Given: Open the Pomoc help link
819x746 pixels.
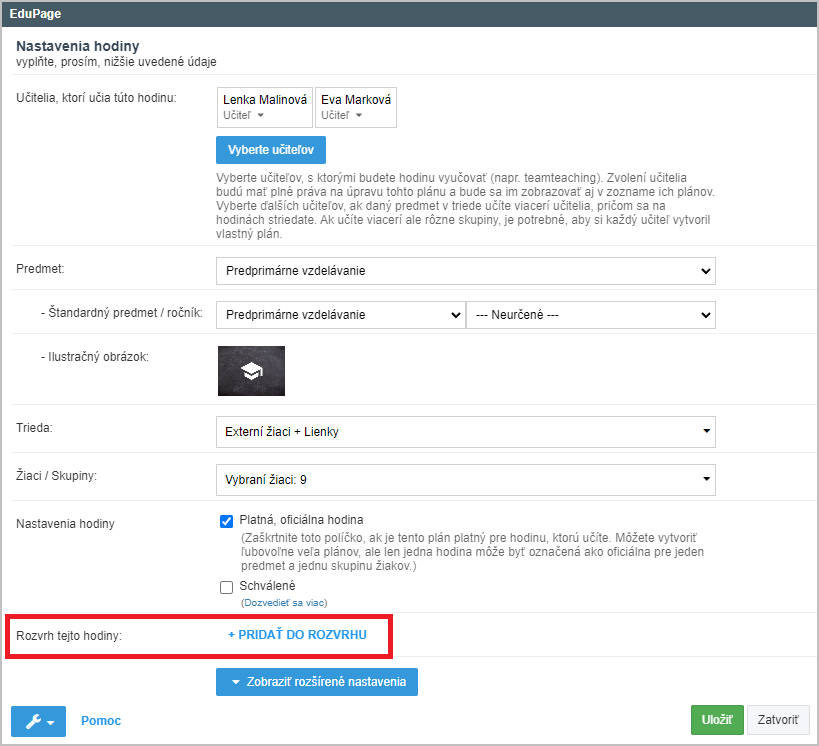Looking at the screenshot, I should (101, 721).
